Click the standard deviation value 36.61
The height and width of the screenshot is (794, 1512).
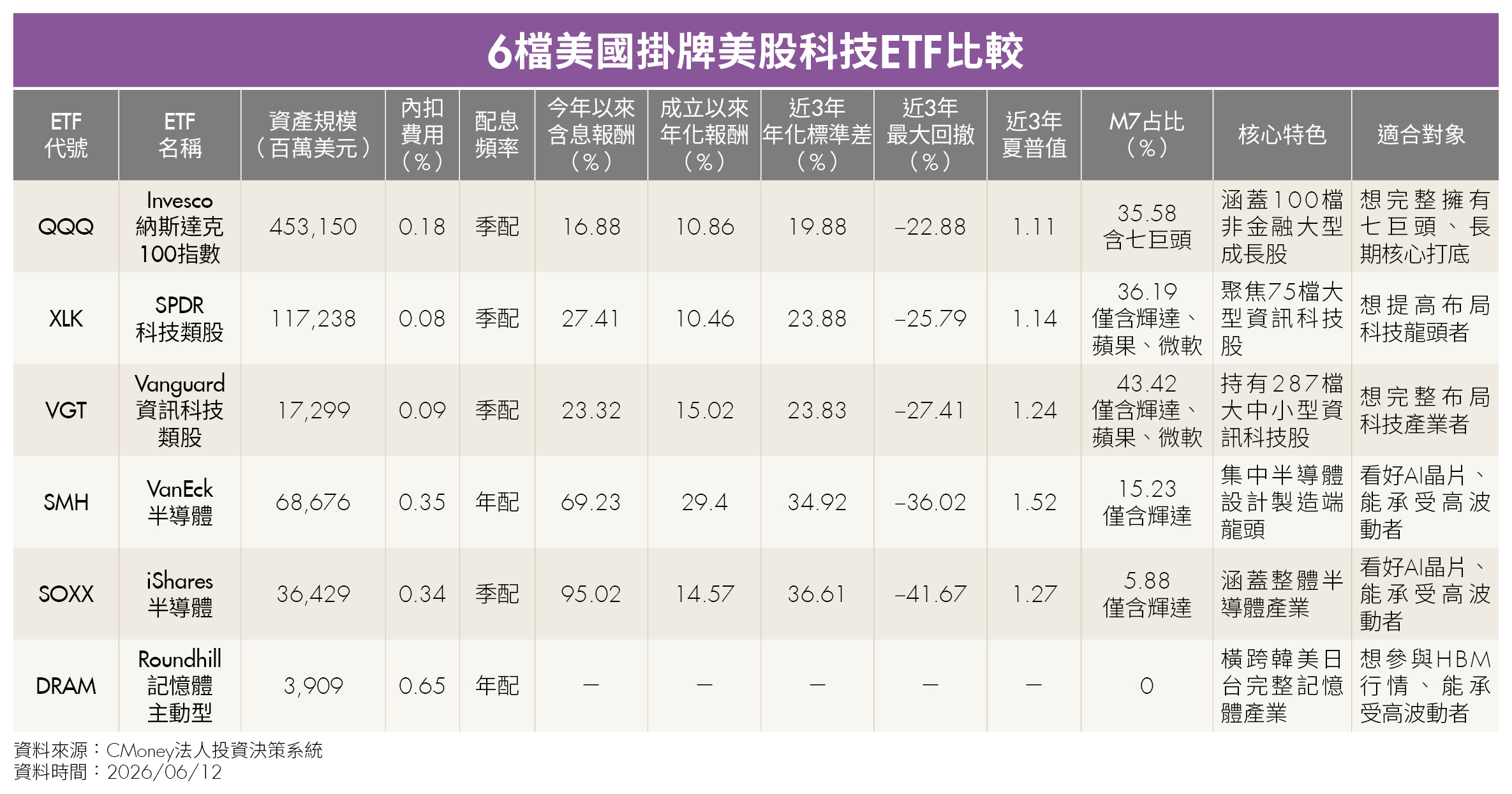click(x=817, y=594)
